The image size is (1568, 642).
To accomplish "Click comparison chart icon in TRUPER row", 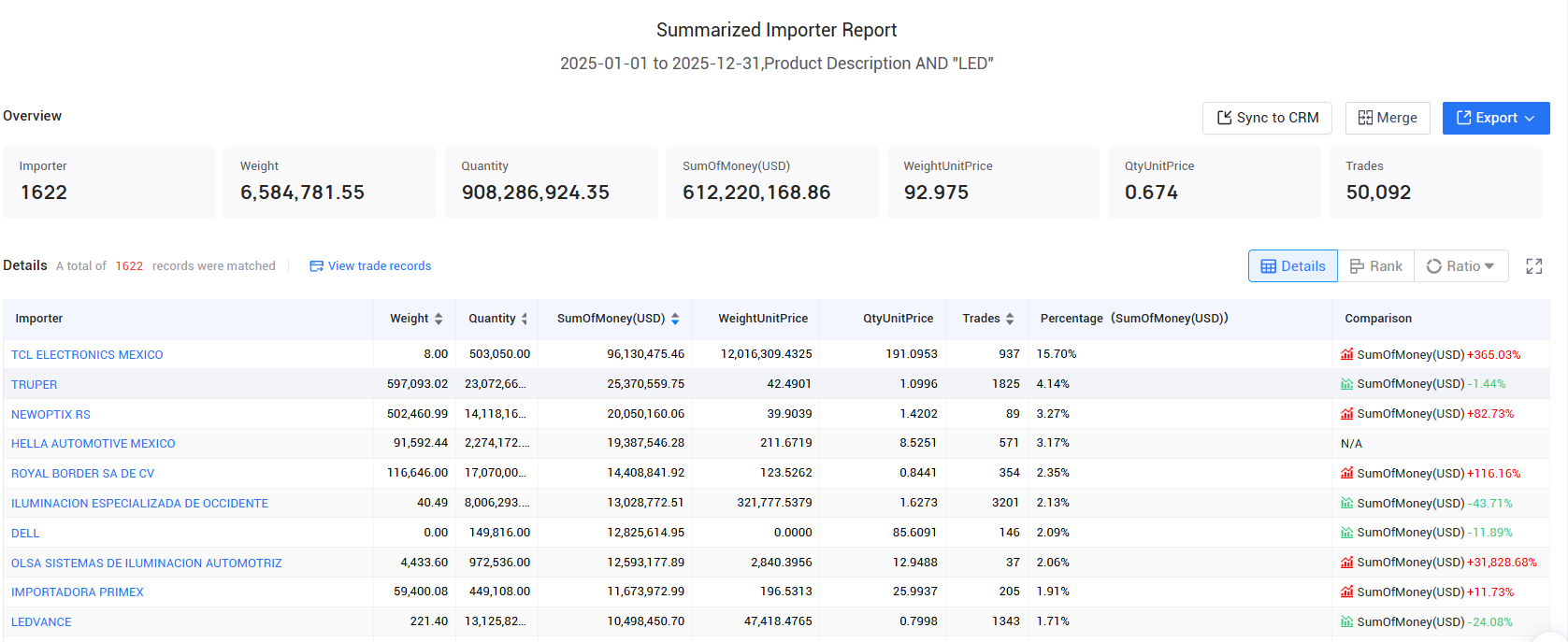I will click(1346, 384).
